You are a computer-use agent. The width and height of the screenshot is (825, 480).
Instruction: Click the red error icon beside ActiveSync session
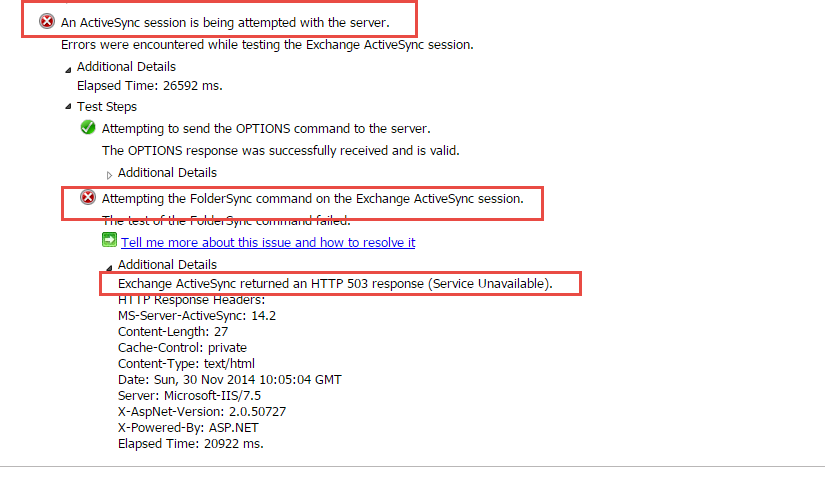47,22
